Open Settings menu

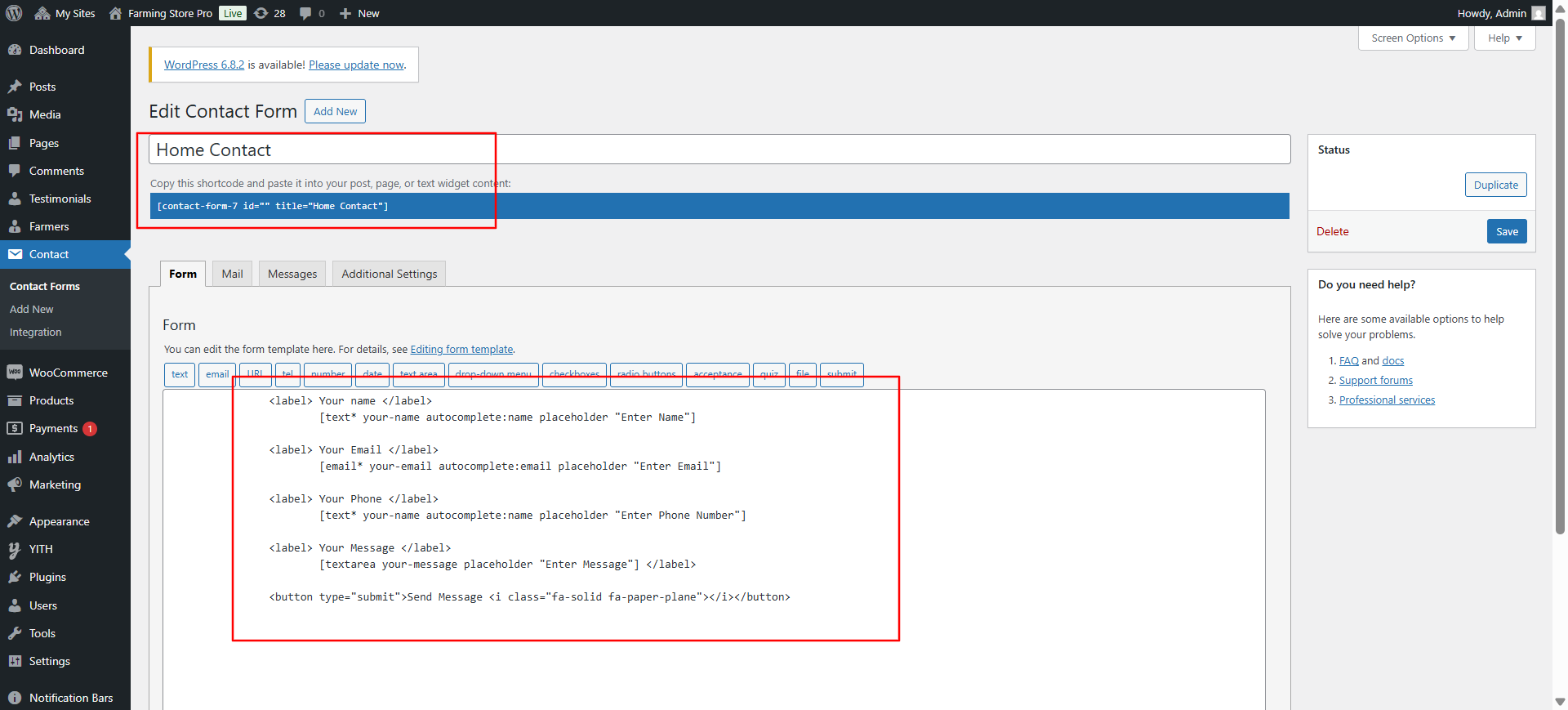(x=65, y=661)
